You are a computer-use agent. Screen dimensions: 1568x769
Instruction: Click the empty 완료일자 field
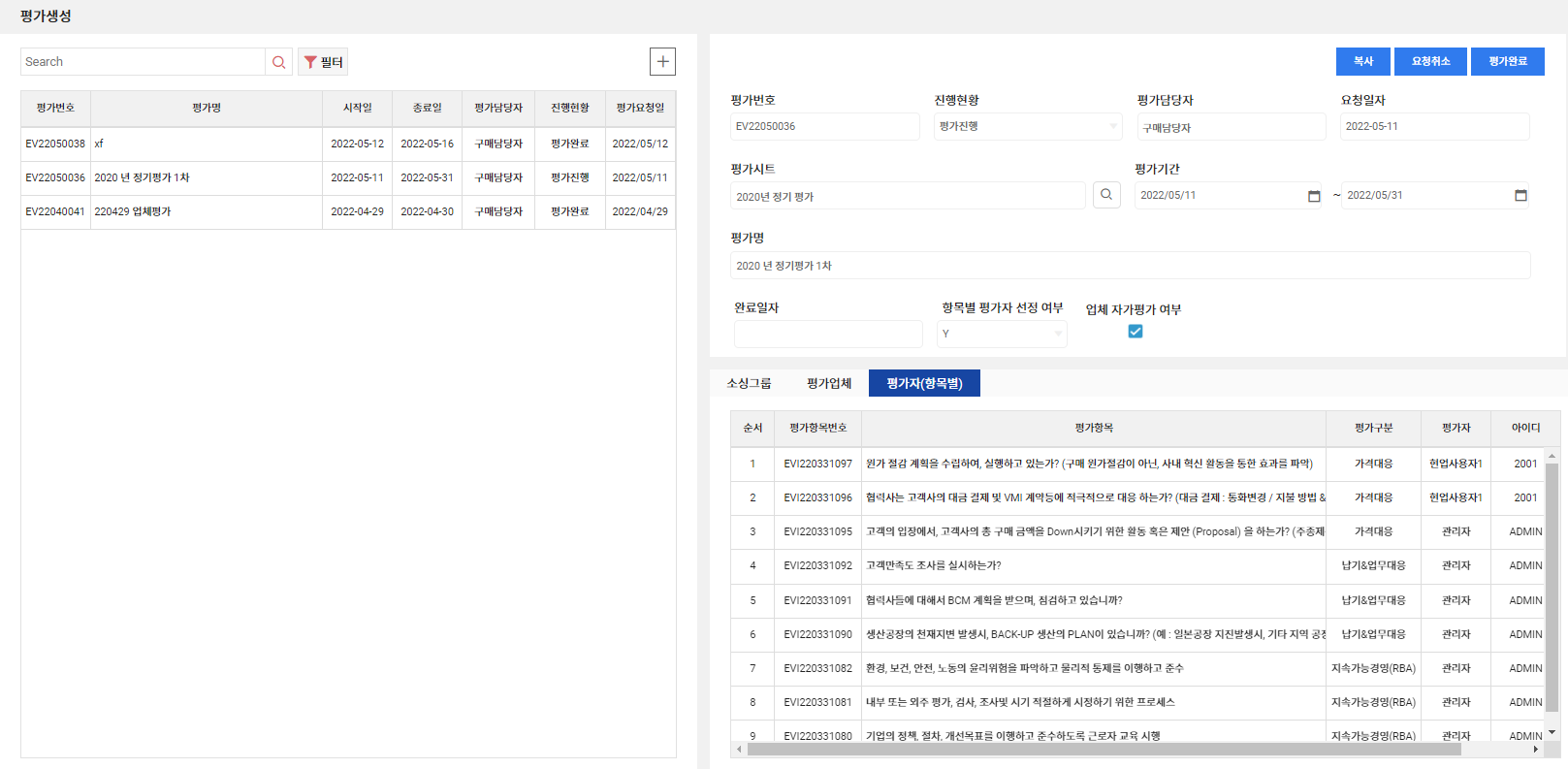(x=828, y=334)
